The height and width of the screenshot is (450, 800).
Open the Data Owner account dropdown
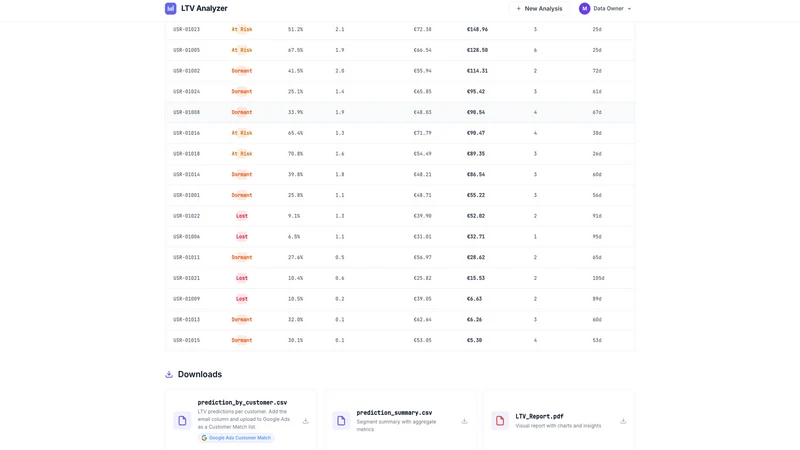point(606,9)
